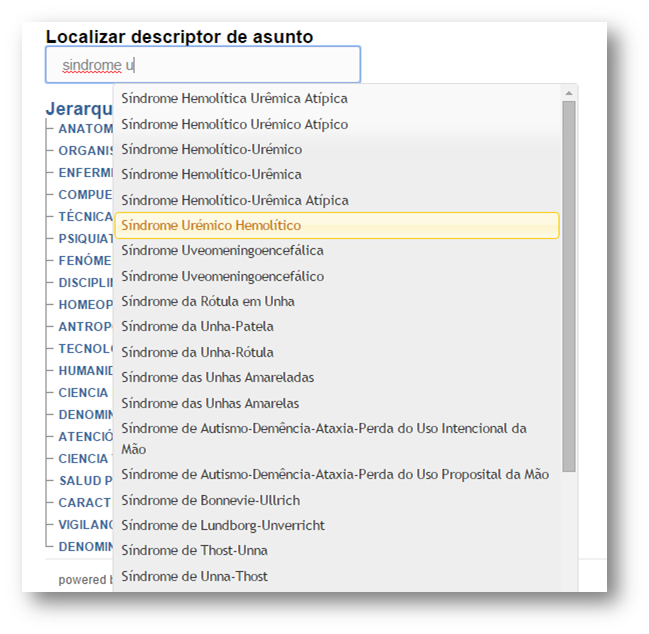Open the TÉCNICA hierarchy category
649x634 pixels.
[86, 216]
